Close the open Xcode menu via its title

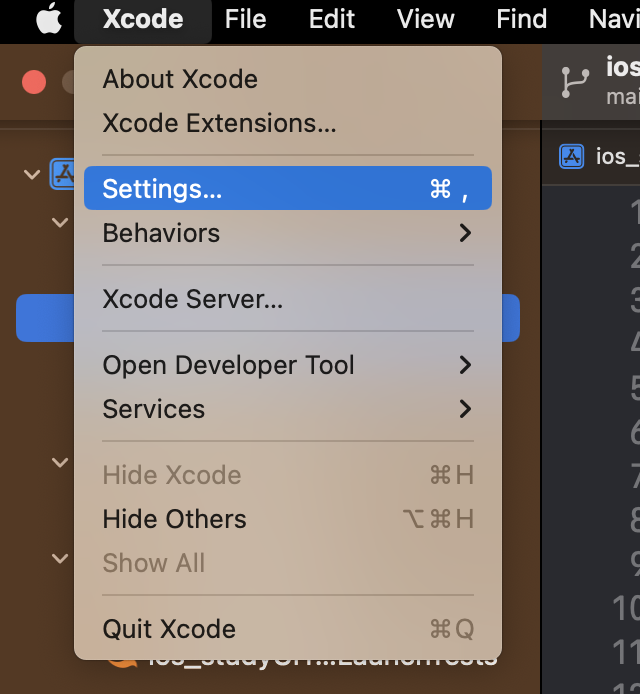coord(143,20)
